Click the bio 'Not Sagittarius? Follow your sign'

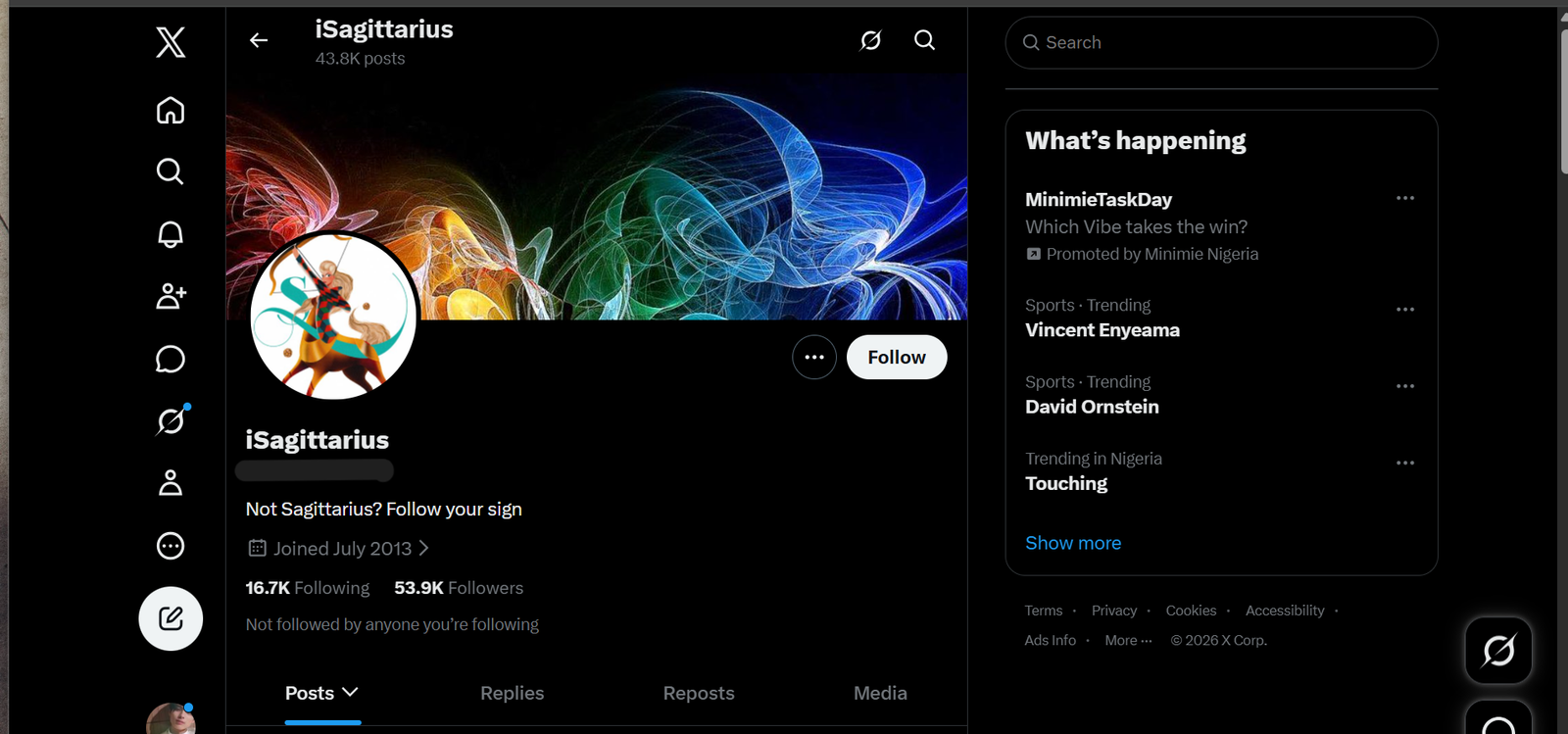[383, 510]
